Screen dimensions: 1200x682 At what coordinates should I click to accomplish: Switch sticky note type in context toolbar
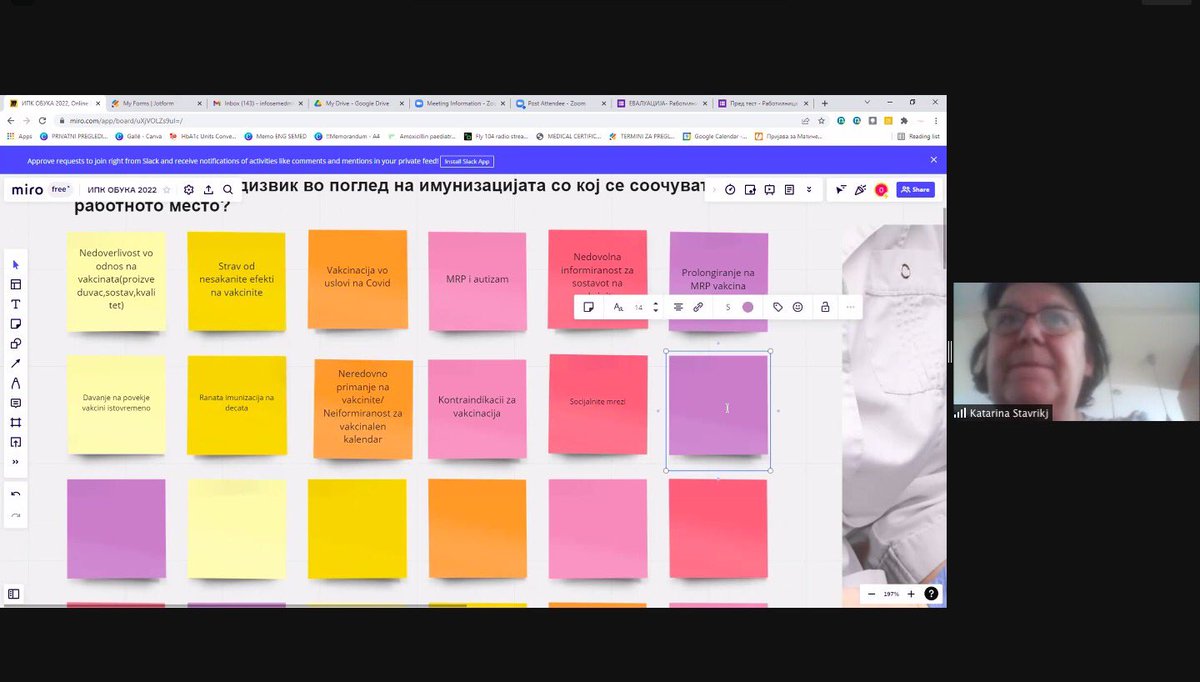(589, 307)
